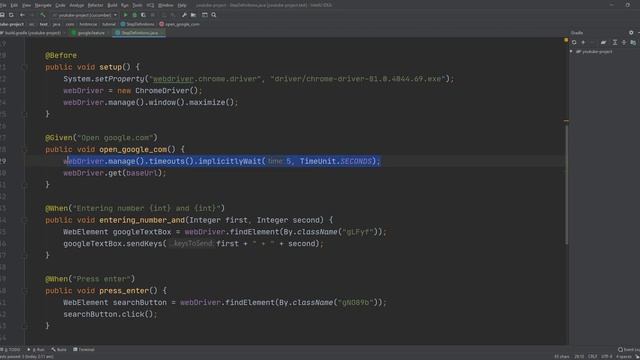Viewport: 640px width, 360px height.
Task: Click the plus icon in Gradle panel
Action: [583, 42]
